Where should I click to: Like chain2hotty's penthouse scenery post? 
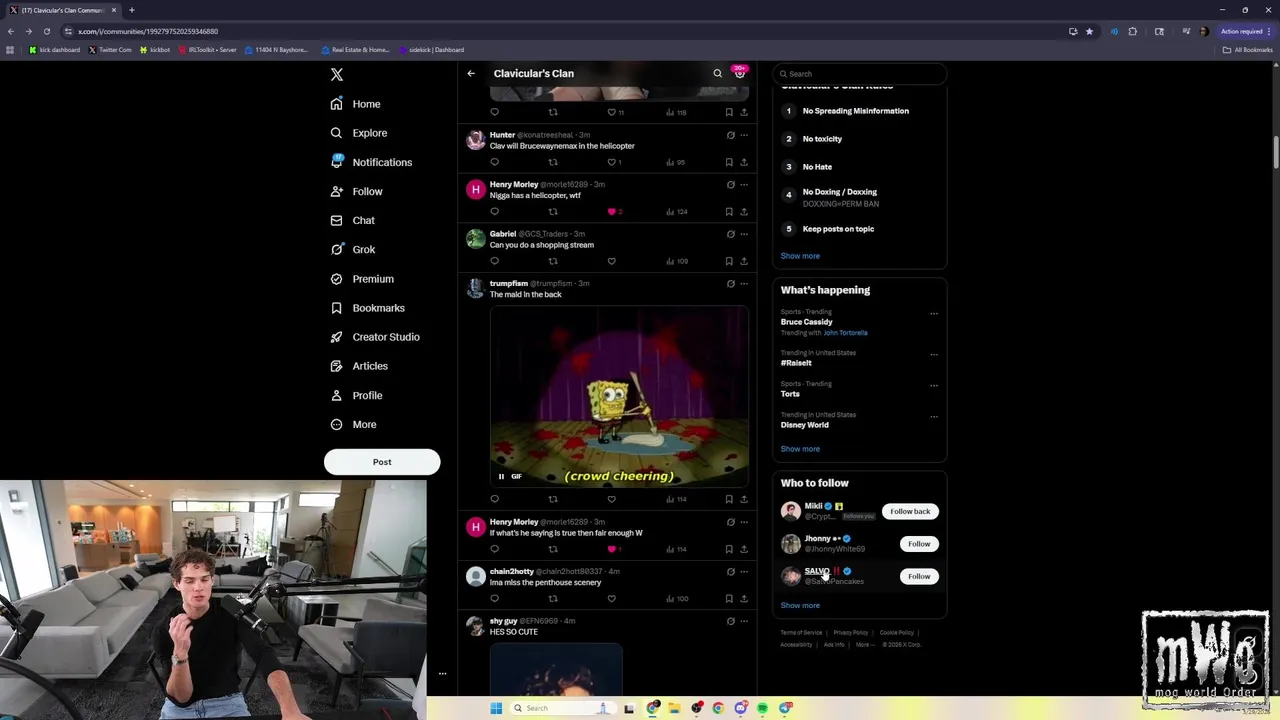tap(611, 599)
